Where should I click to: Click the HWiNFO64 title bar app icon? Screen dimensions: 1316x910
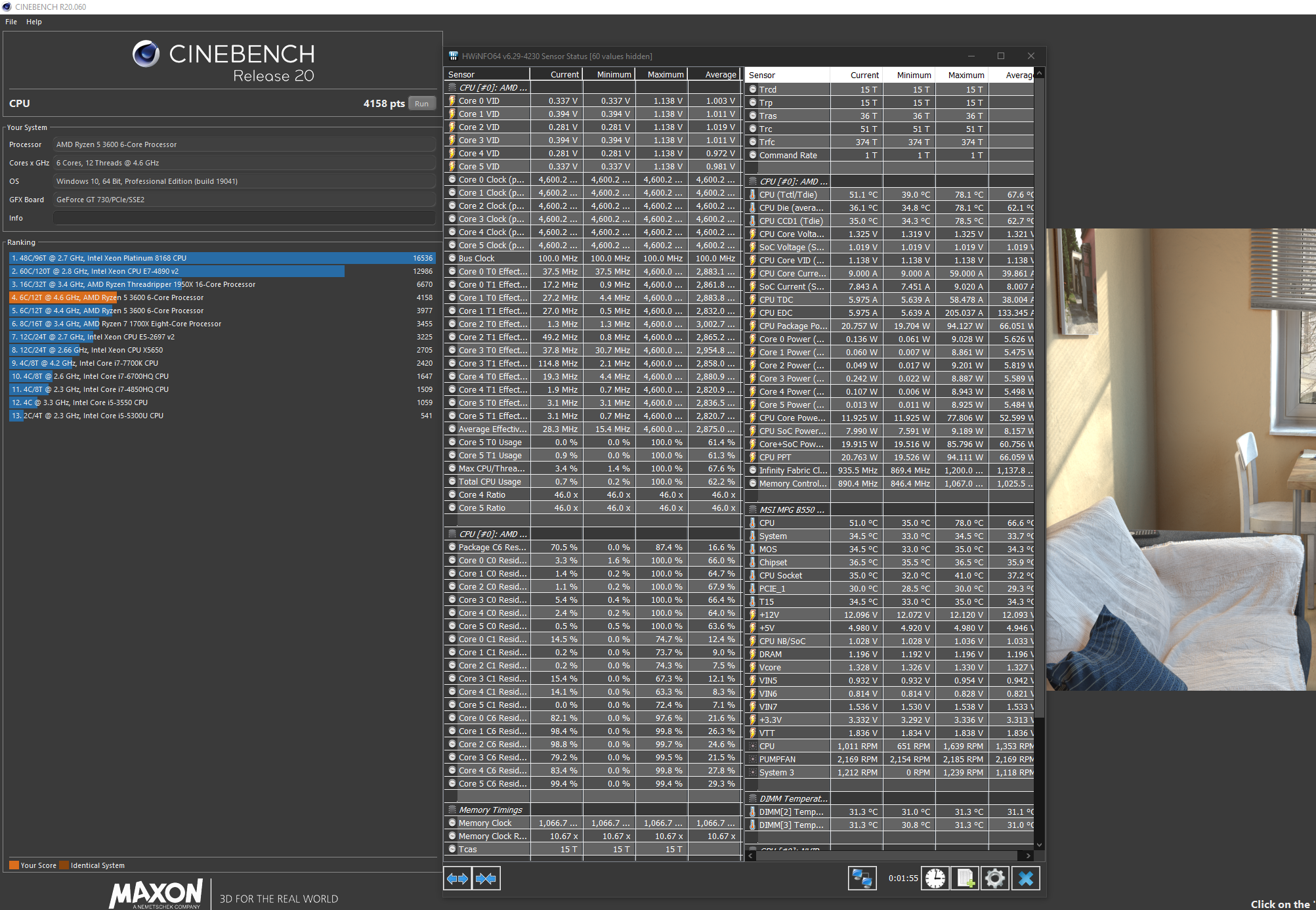click(453, 56)
